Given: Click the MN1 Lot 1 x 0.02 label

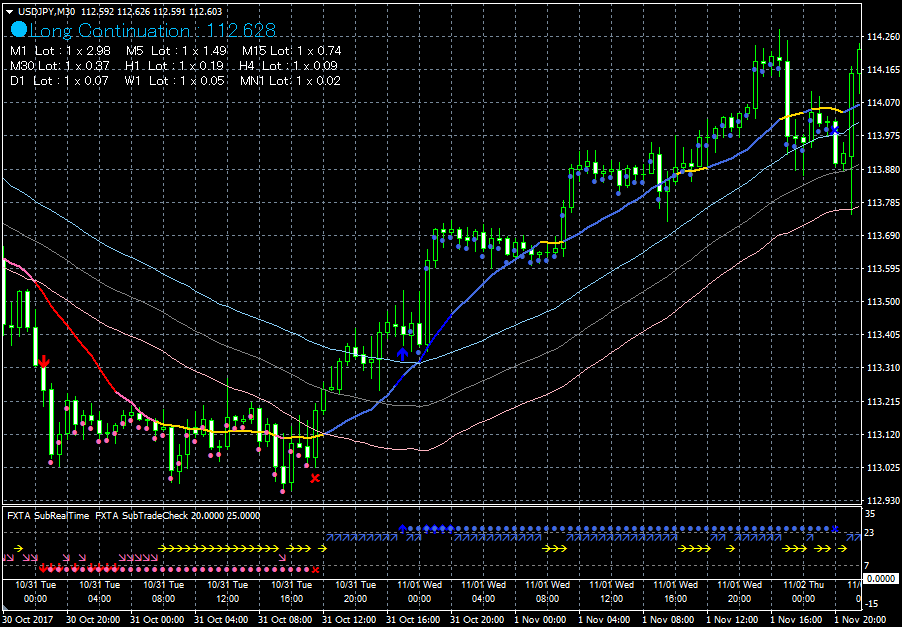Looking at the screenshot, I should coord(290,80).
